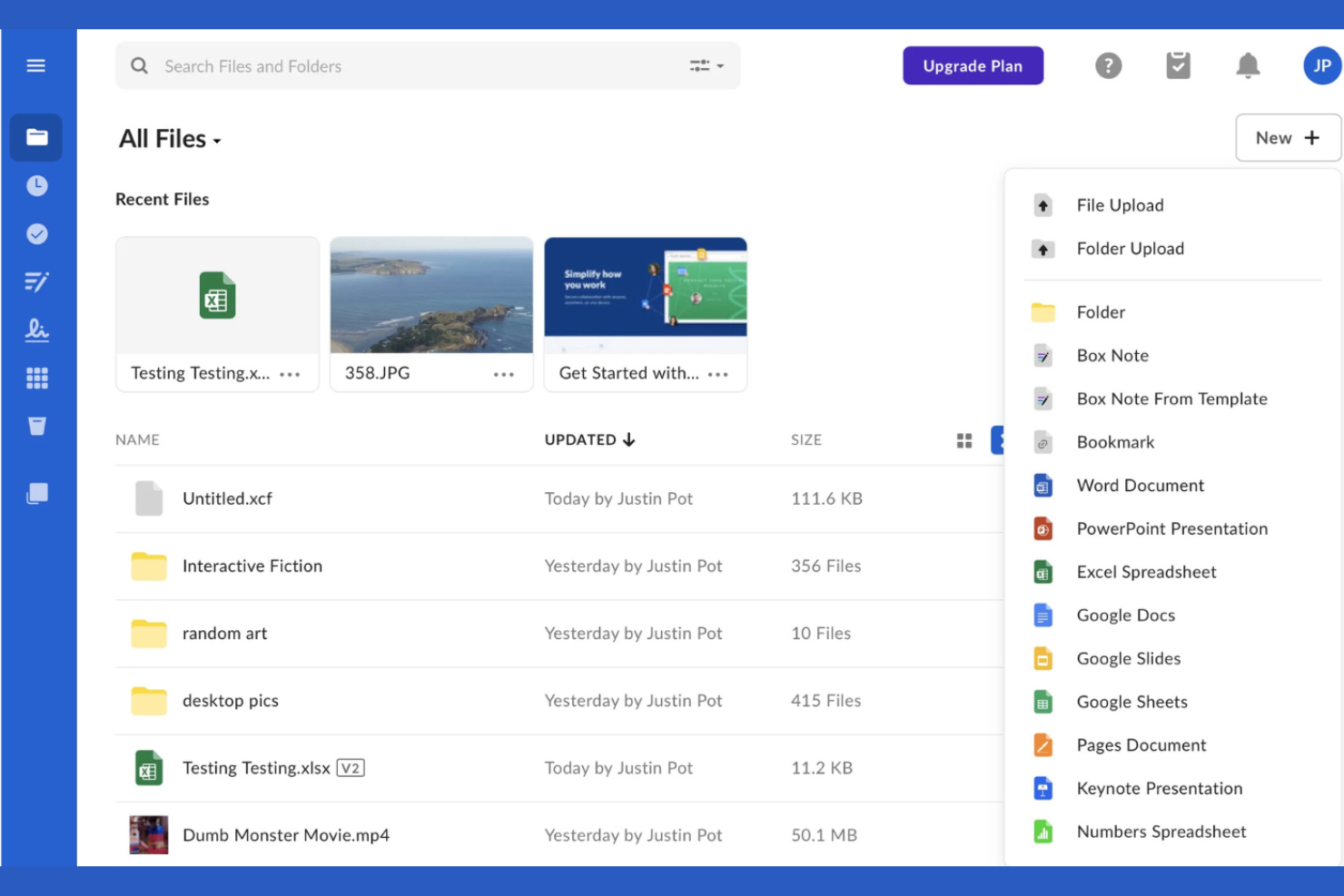The width and height of the screenshot is (1344, 896).
Task: Open Box Sign signature icon in sidebar
Action: click(37, 330)
